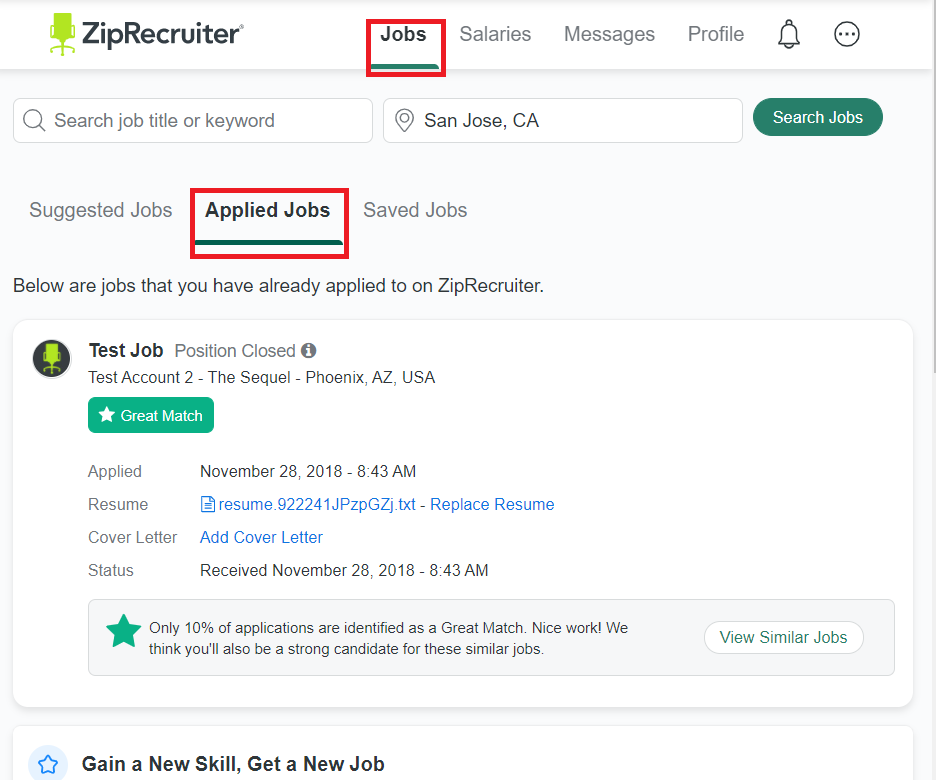The width and height of the screenshot is (936, 780).
Task: Click the resume document icon
Action: coord(207,504)
